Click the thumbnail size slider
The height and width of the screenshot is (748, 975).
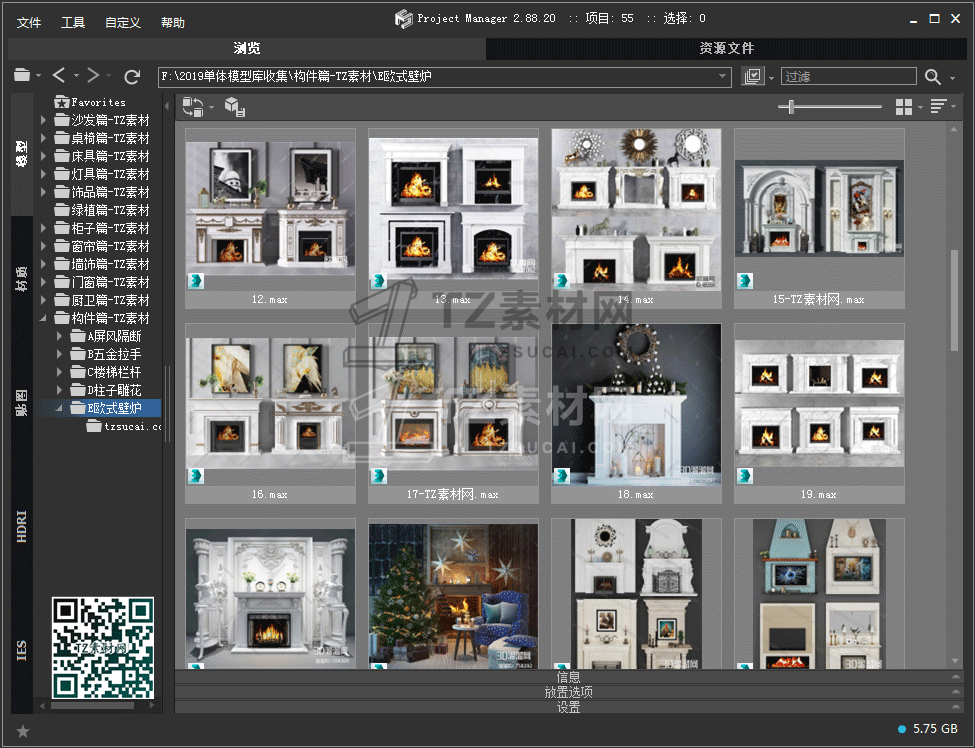[x=792, y=107]
